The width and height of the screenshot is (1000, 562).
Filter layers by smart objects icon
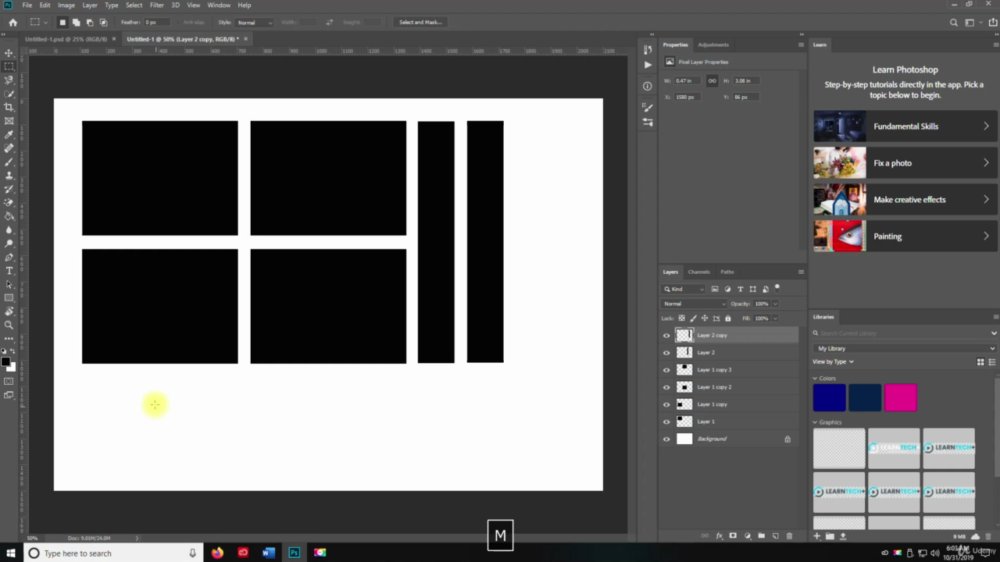765,289
